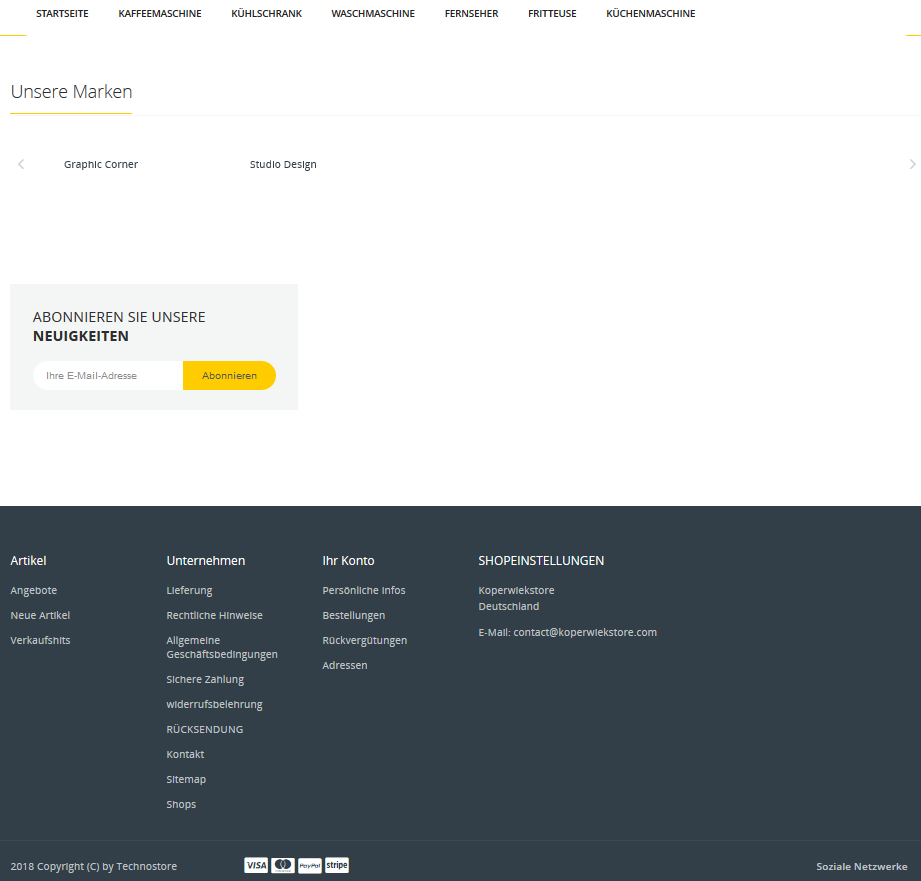Open the Küchenmaschine category
921x881 pixels.
[650, 14]
